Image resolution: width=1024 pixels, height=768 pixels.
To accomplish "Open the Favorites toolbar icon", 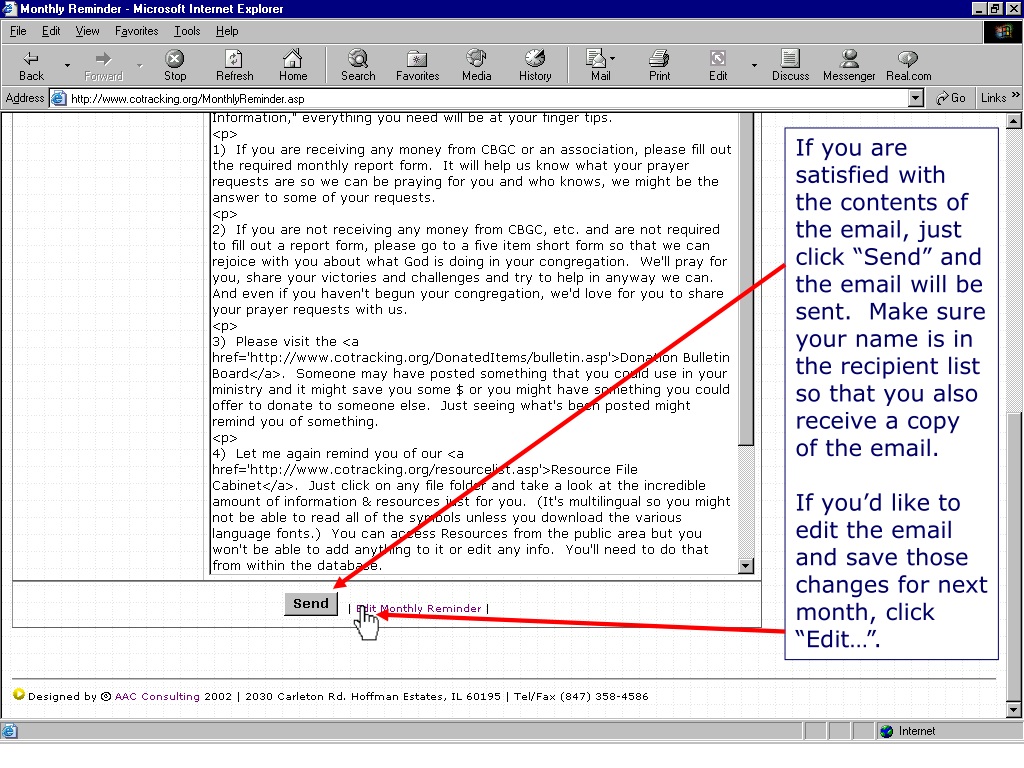I will (x=417, y=65).
